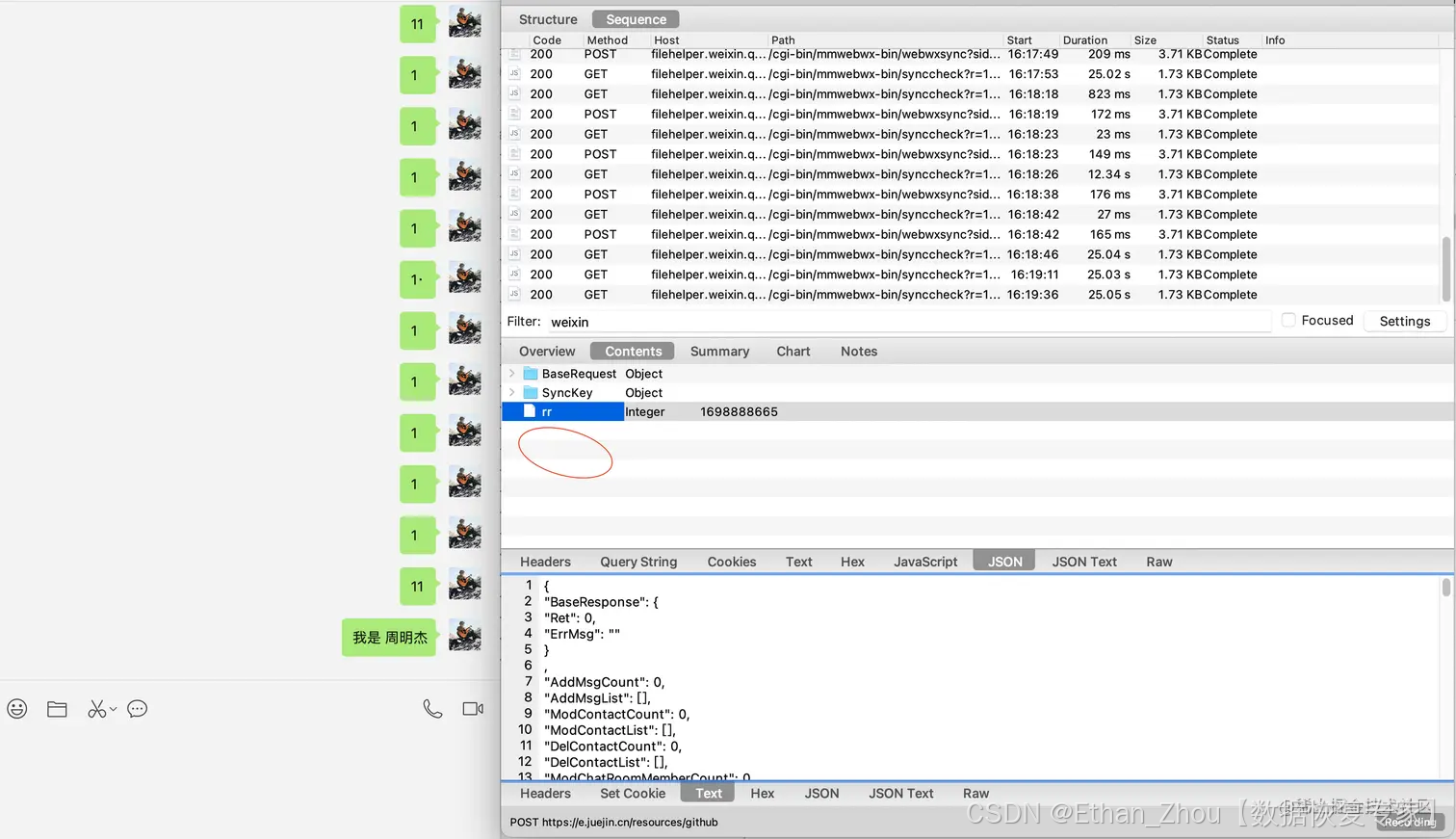This screenshot has width=1456, height=839.
Task: Select the SyncKey folder icon
Action: (530, 393)
